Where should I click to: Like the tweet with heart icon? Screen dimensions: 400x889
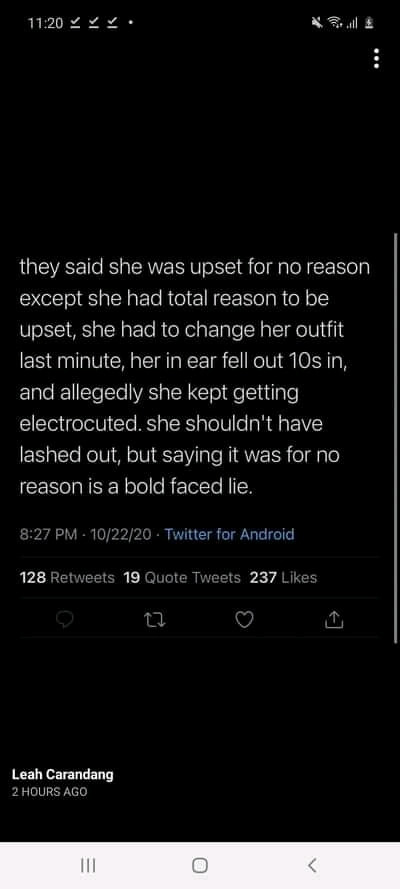click(244, 620)
